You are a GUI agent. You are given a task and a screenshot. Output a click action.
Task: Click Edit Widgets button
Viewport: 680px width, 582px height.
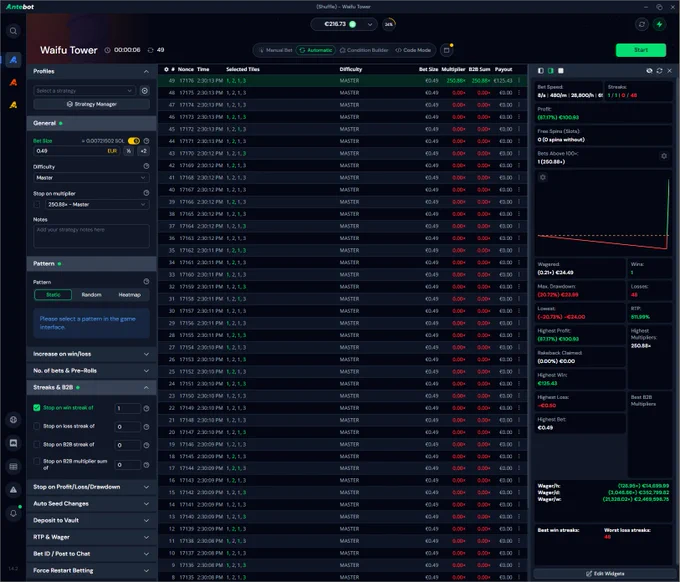click(x=605, y=574)
